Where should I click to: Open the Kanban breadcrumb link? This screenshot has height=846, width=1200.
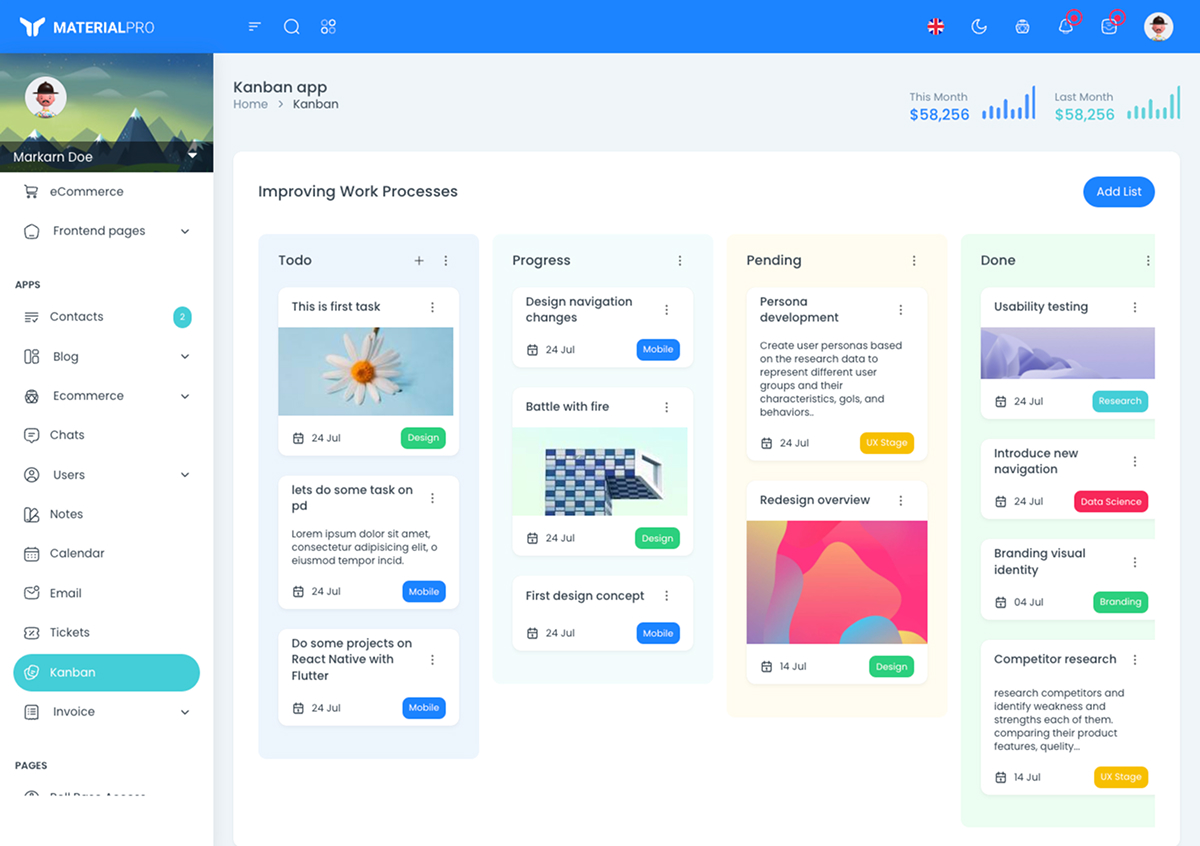click(315, 103)
